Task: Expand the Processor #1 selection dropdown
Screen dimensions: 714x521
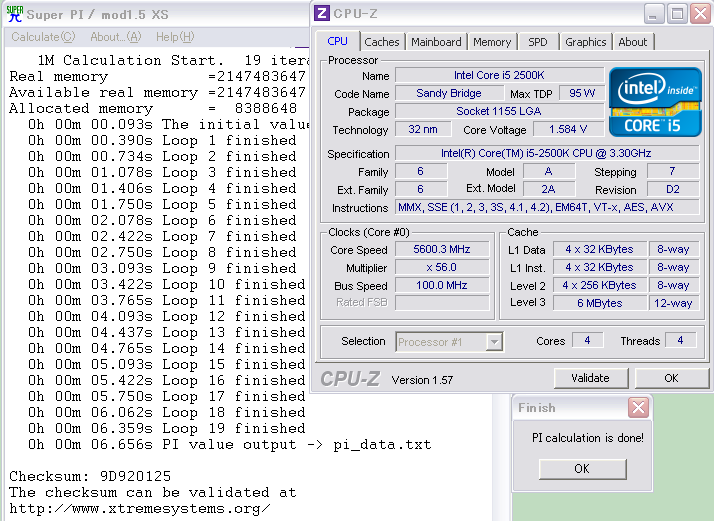Action: coord(494,342)
